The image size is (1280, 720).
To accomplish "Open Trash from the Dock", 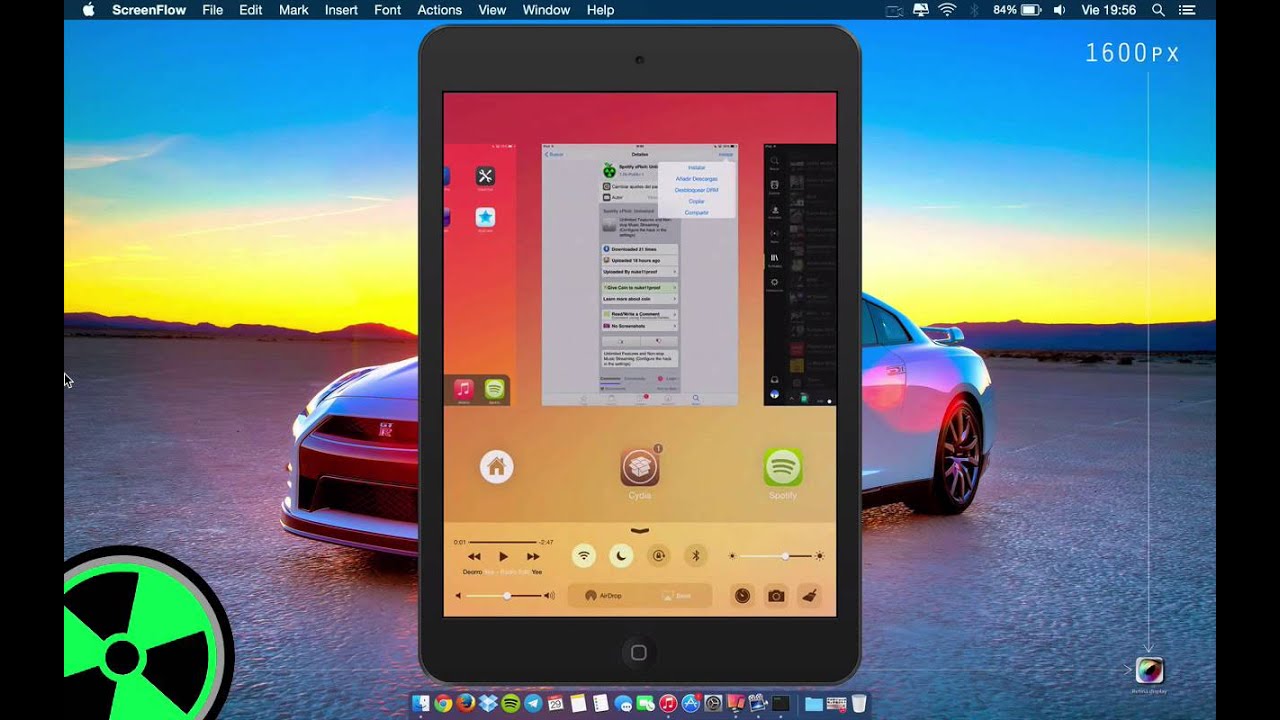I will click(x=859, y=703).
